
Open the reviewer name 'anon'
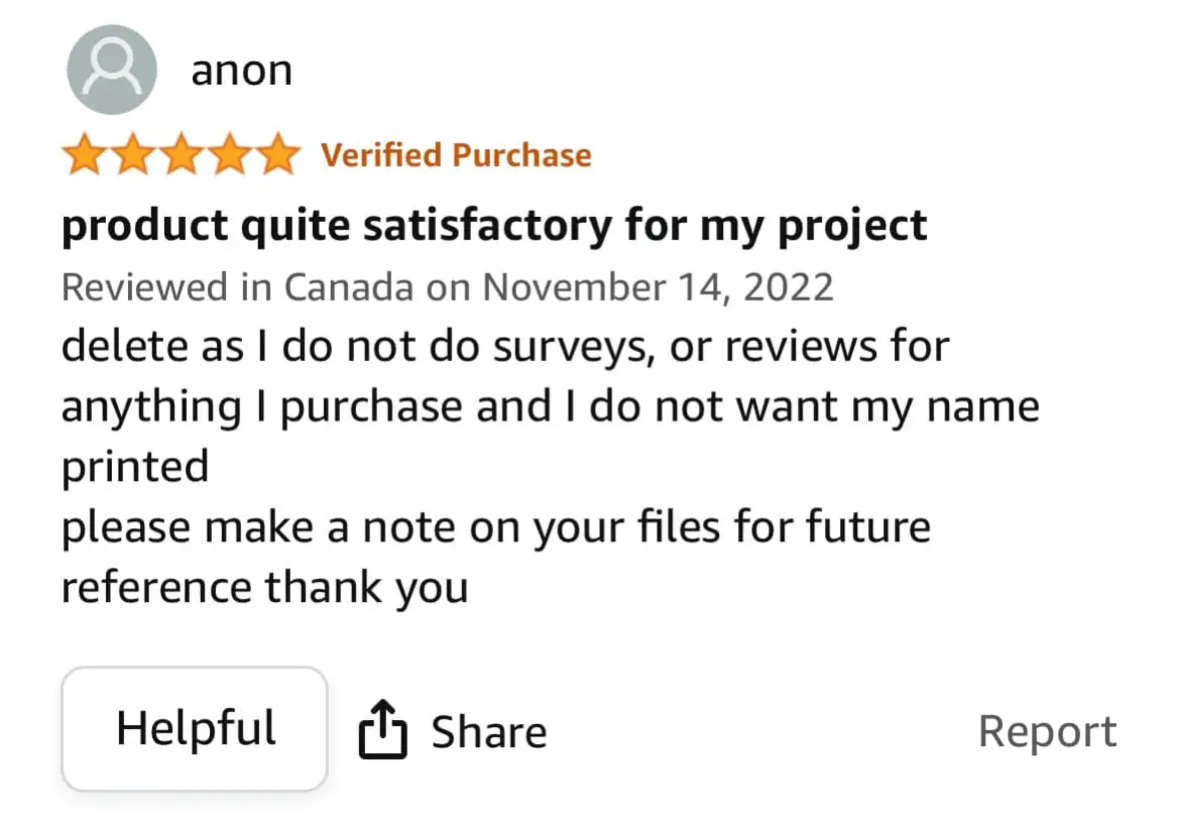pyautogui.click(x=241, y=71)
